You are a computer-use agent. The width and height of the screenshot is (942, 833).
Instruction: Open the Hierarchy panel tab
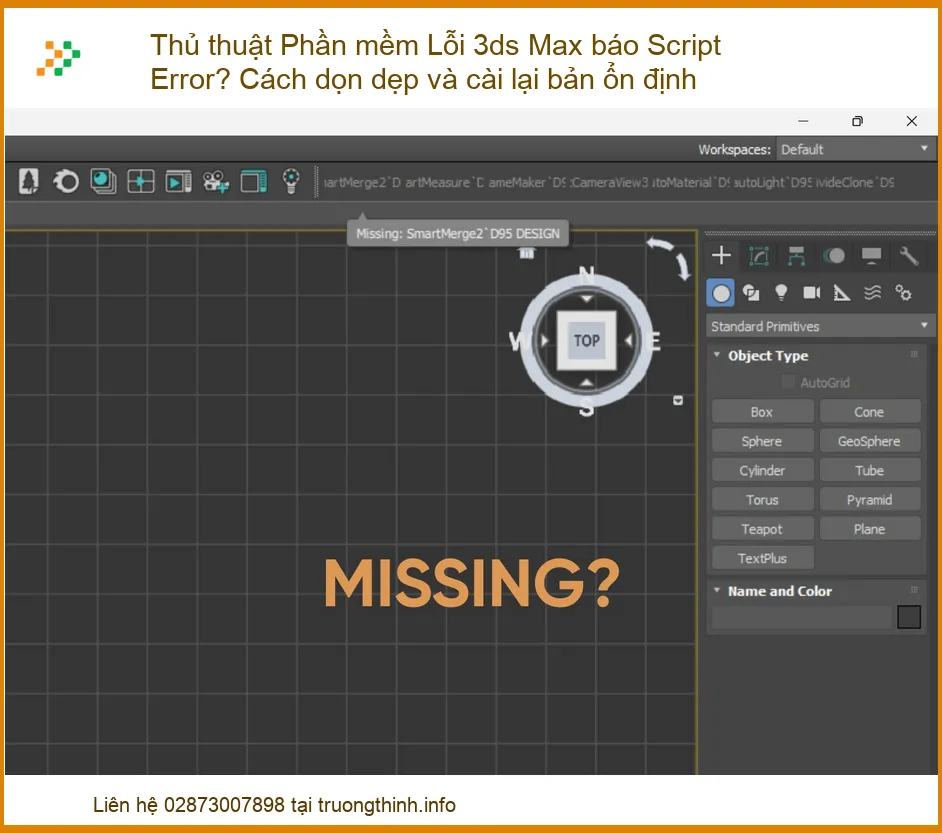click(x=796, y=256)
